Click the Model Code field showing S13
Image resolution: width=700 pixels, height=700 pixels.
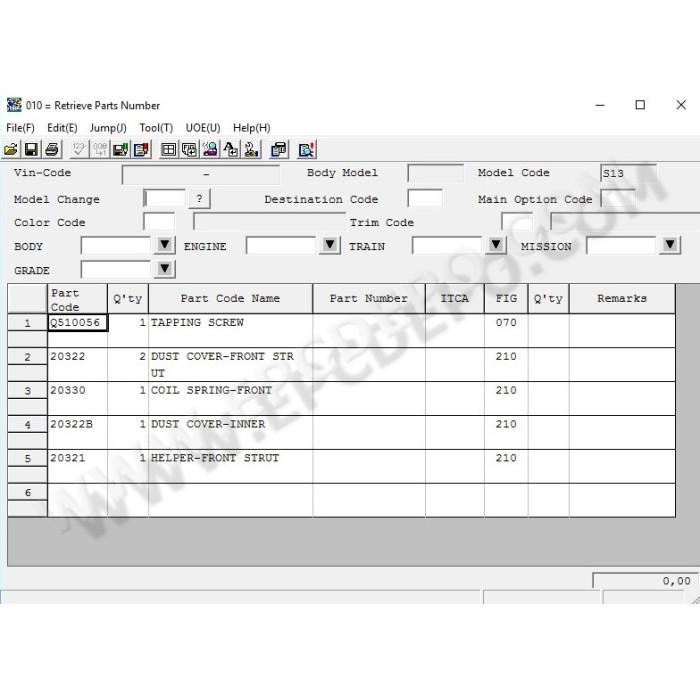coord(629,173)
